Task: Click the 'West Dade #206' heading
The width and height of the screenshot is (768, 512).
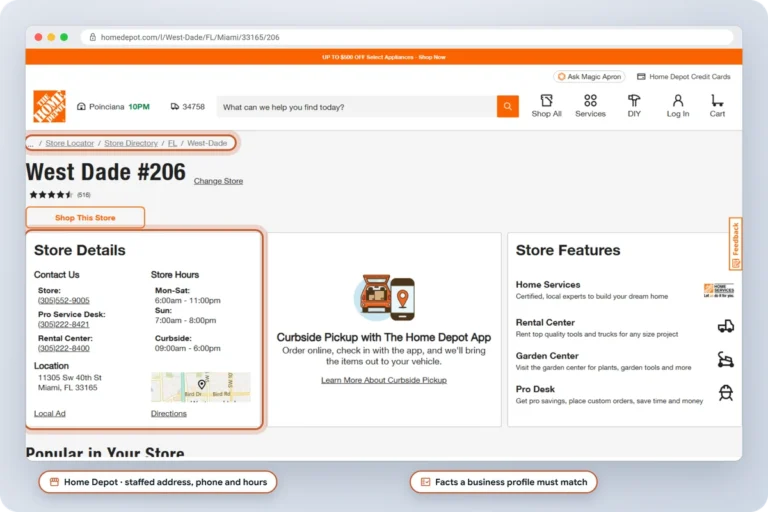Action: (x=106, y=172)
